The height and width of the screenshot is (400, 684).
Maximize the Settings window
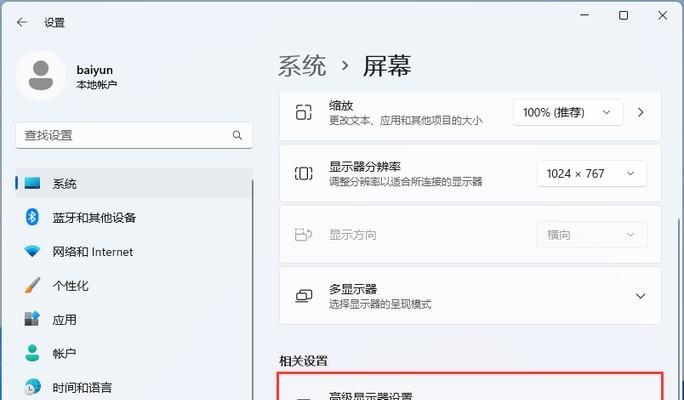pos(624,15)
